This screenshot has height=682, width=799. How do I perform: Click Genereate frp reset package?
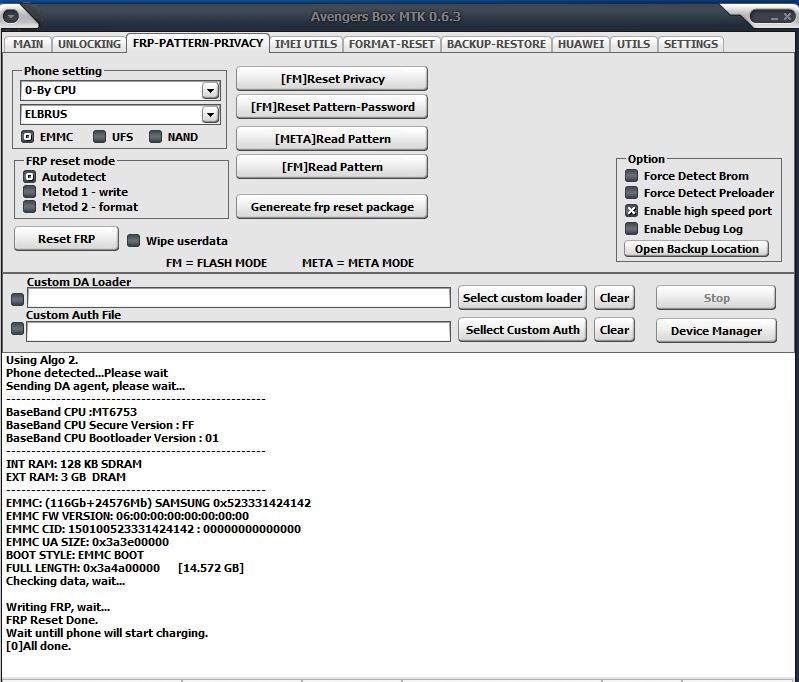coord(332,207)
